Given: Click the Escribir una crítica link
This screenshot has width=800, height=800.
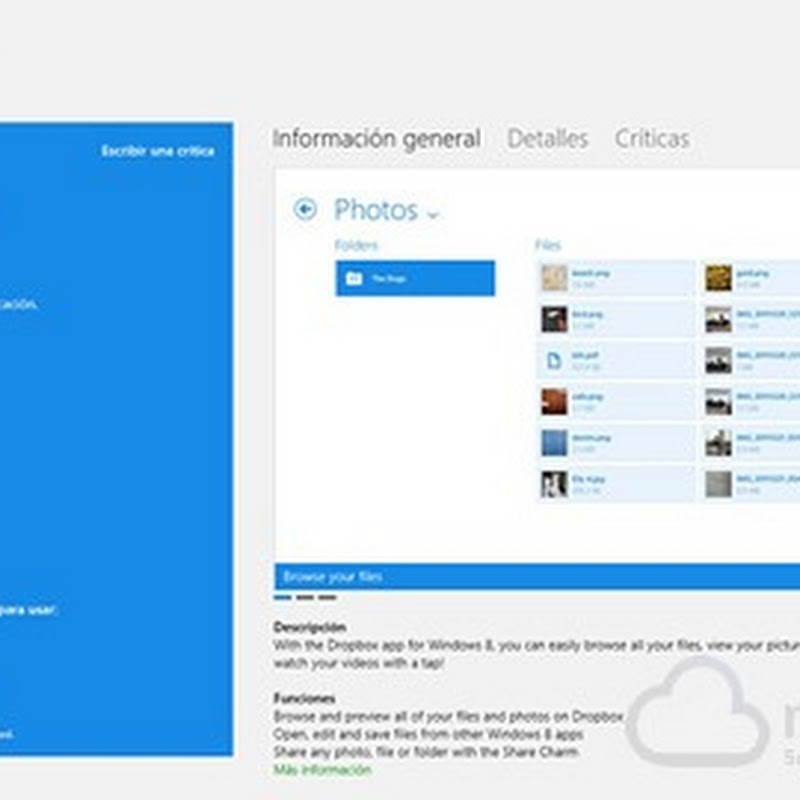Looking at the screenshot, I should pyautogui.click(x=158, y=151).
